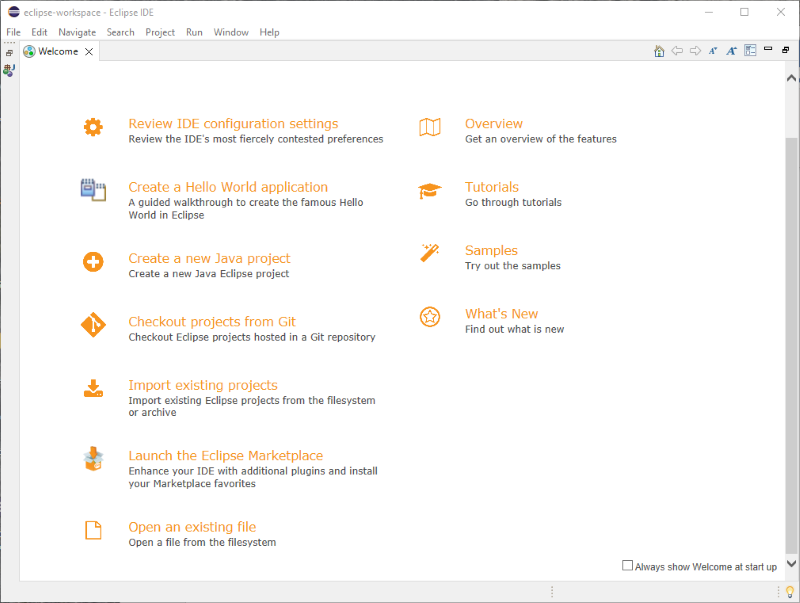
Task: Click the Hello World application icon
Action: coord(93,190)
